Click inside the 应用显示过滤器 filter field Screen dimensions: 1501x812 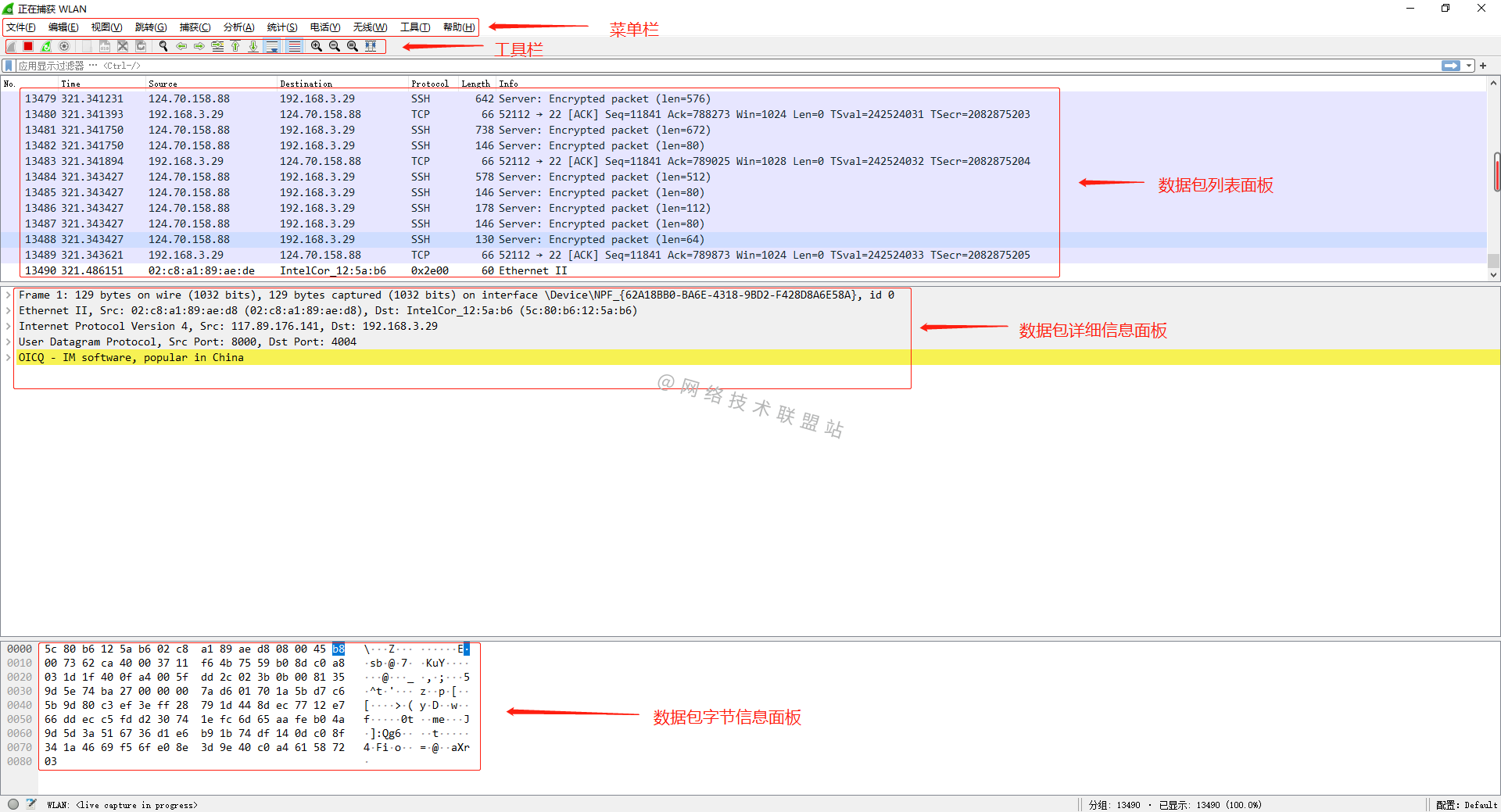click(313, 66)
